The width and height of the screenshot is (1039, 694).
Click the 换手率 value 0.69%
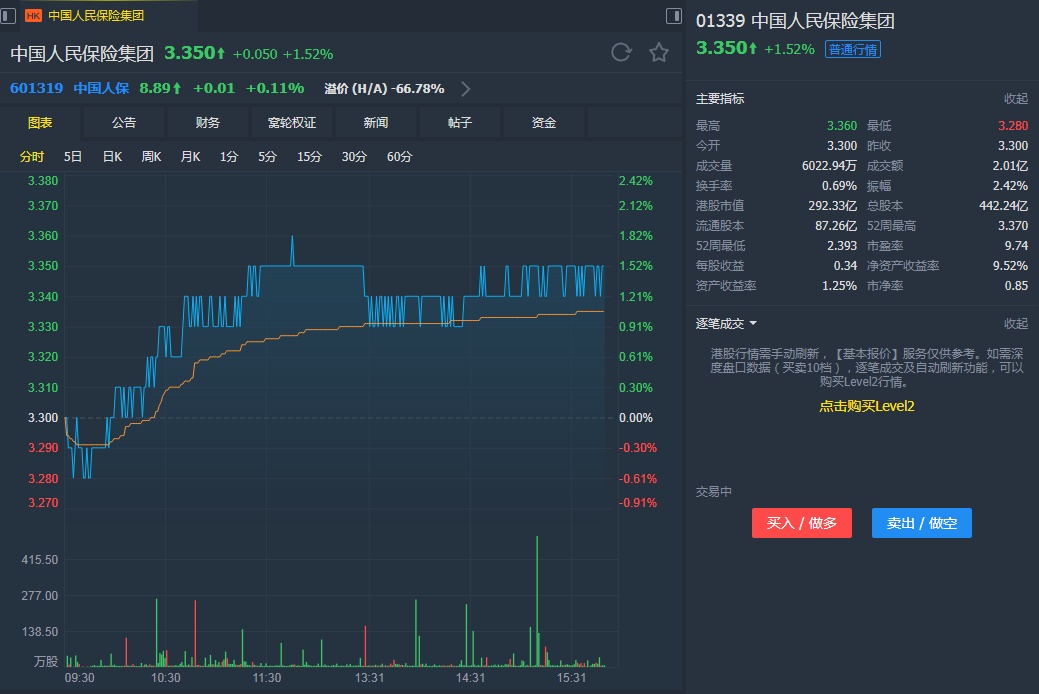[x=839, y=186]
